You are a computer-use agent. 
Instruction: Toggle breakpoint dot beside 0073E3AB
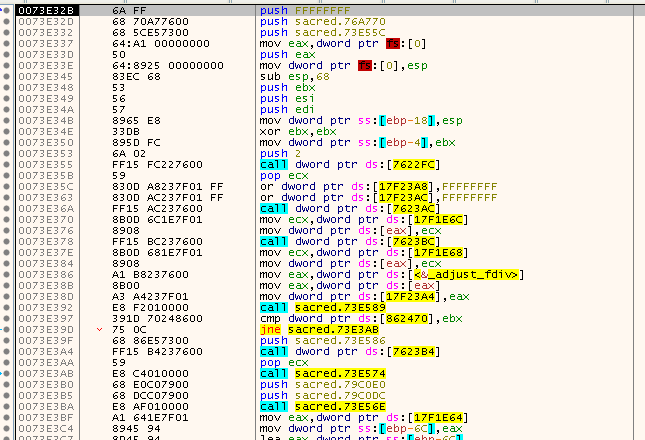pos(6,373)
